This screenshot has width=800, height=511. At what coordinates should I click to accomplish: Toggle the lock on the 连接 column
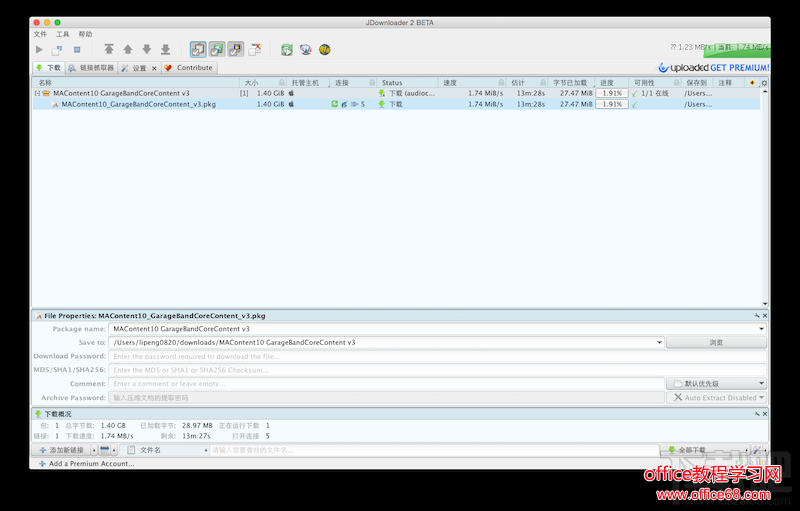(x=372, y=83)
